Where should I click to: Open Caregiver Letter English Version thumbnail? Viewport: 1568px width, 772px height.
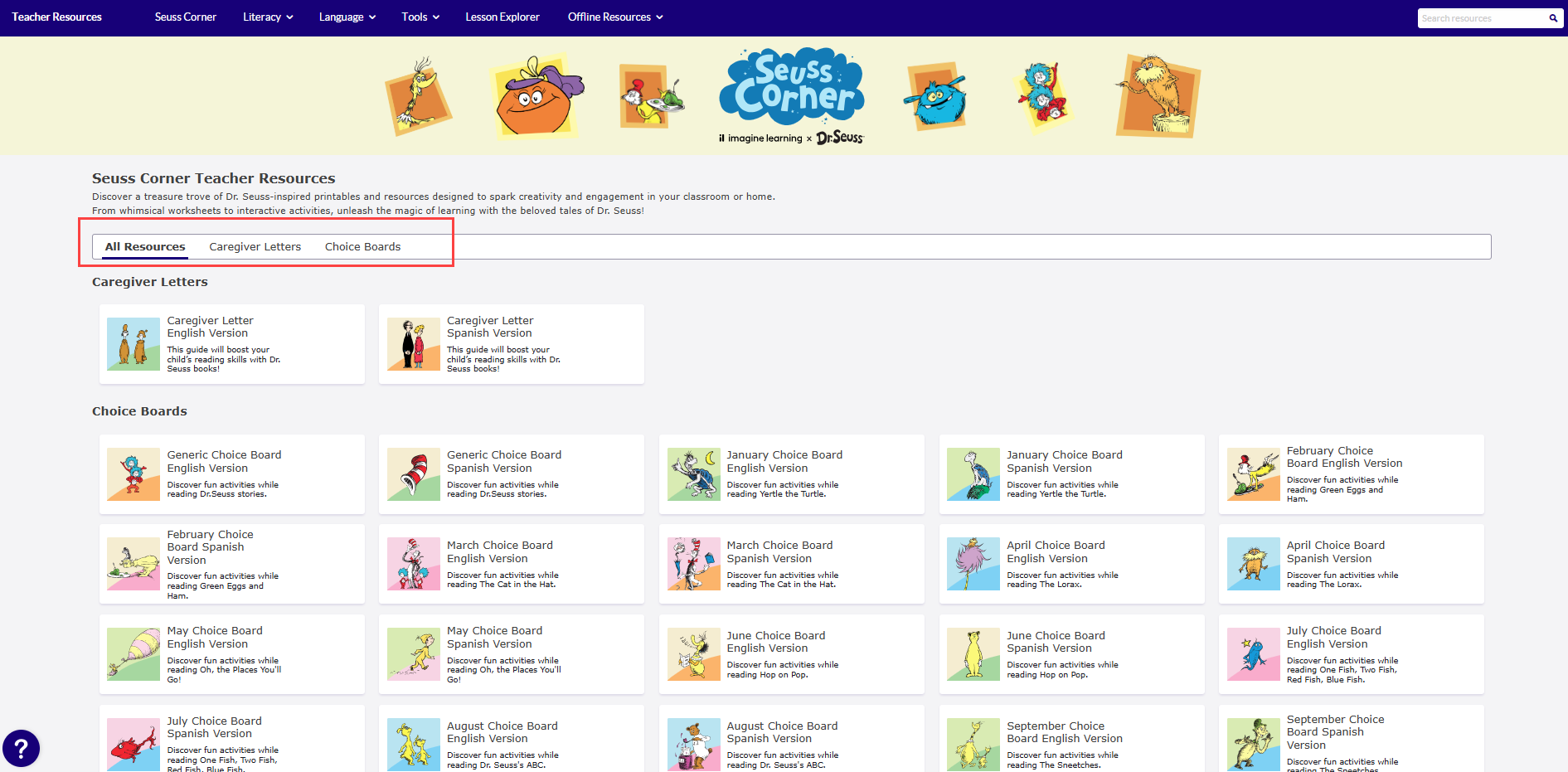(x=133, y=344)
